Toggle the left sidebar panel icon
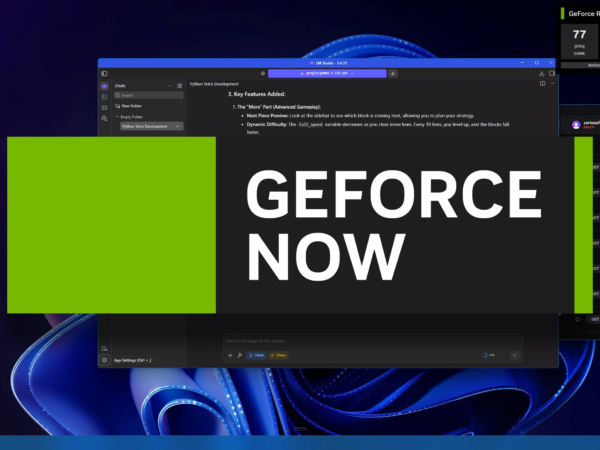Image resolution: width=600 pixels, height=450 pixels. 104,73
